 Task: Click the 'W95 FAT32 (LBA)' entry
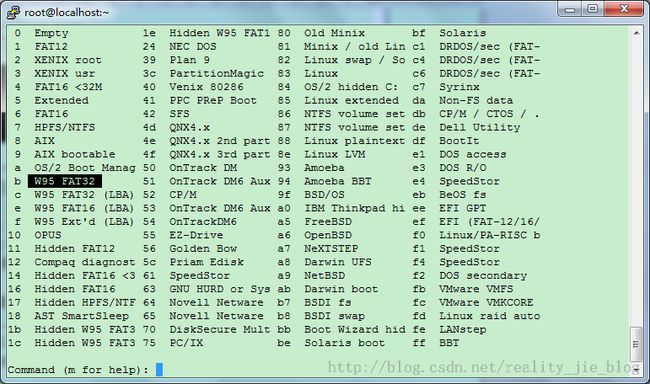click(x=84, y=195)
